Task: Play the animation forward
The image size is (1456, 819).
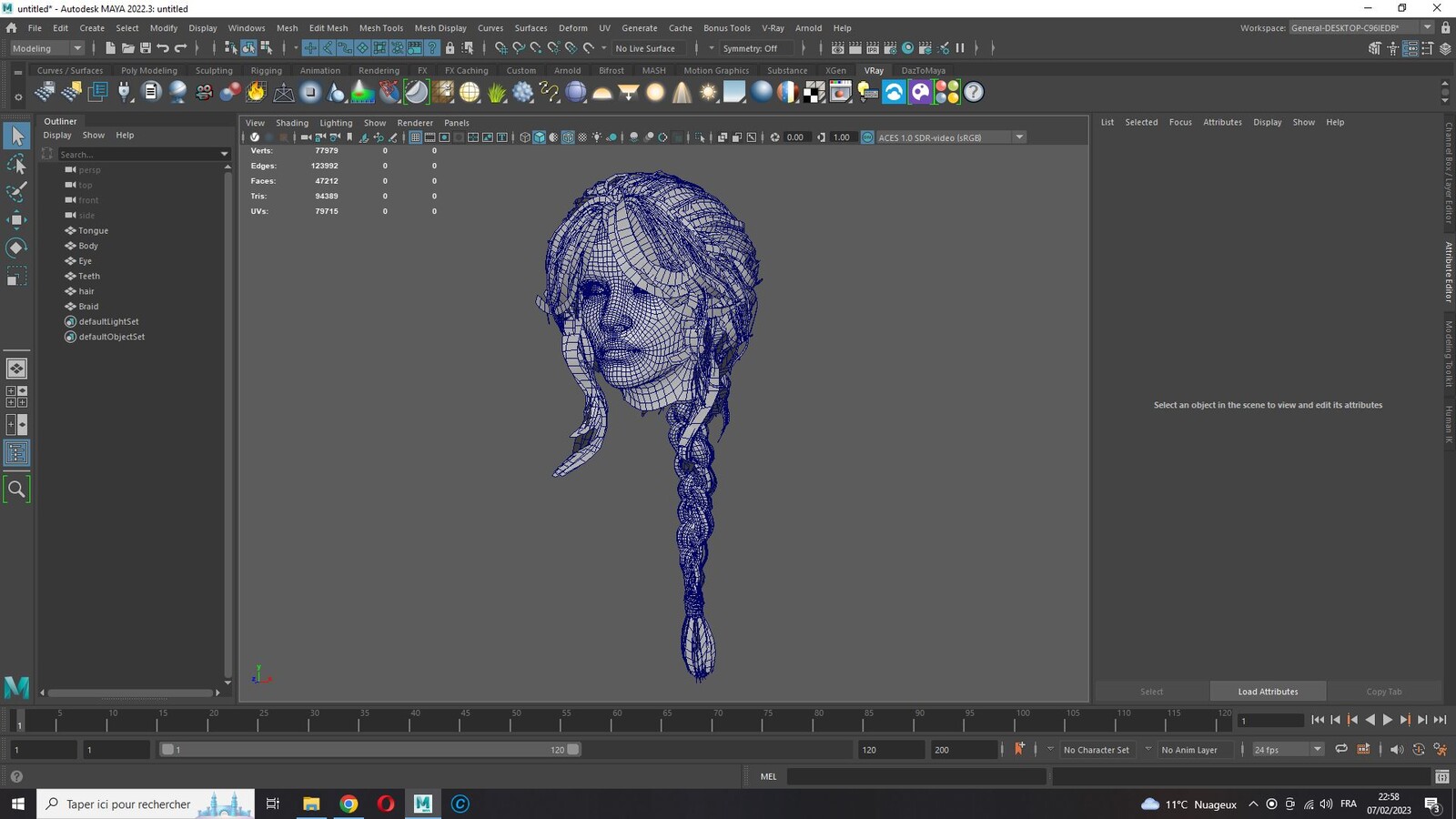Action: (1388, 720)
